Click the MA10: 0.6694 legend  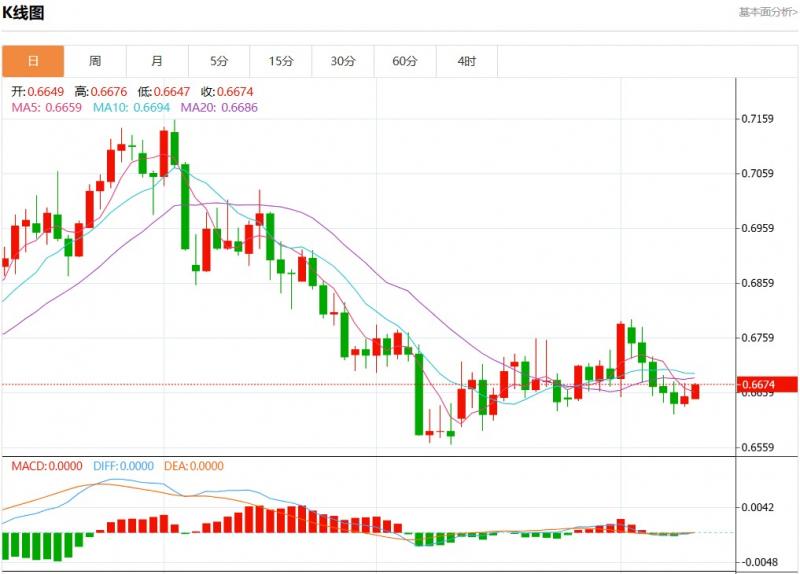click(131, 108)
